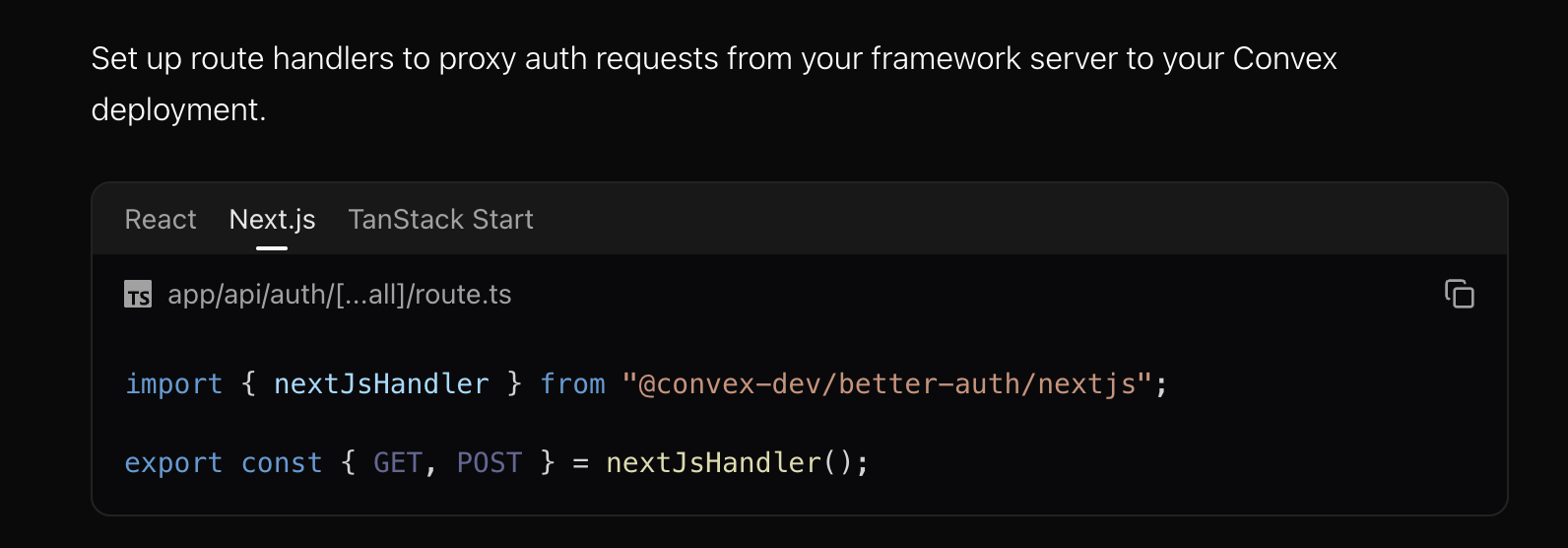Click the words "framework server" in the description

coord(995,59)
